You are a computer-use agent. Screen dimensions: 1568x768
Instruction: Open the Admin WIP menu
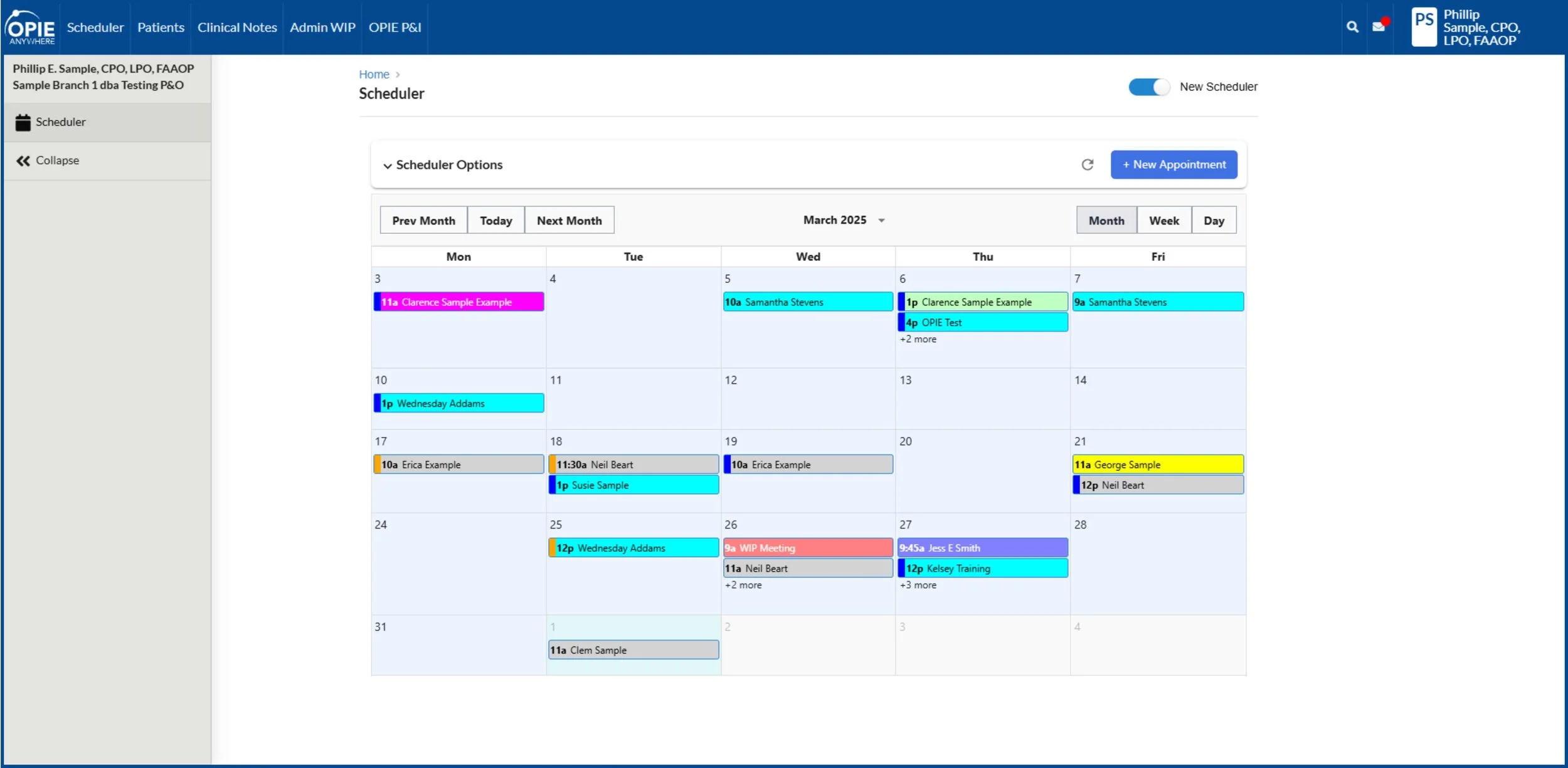(x=322, y=28)
